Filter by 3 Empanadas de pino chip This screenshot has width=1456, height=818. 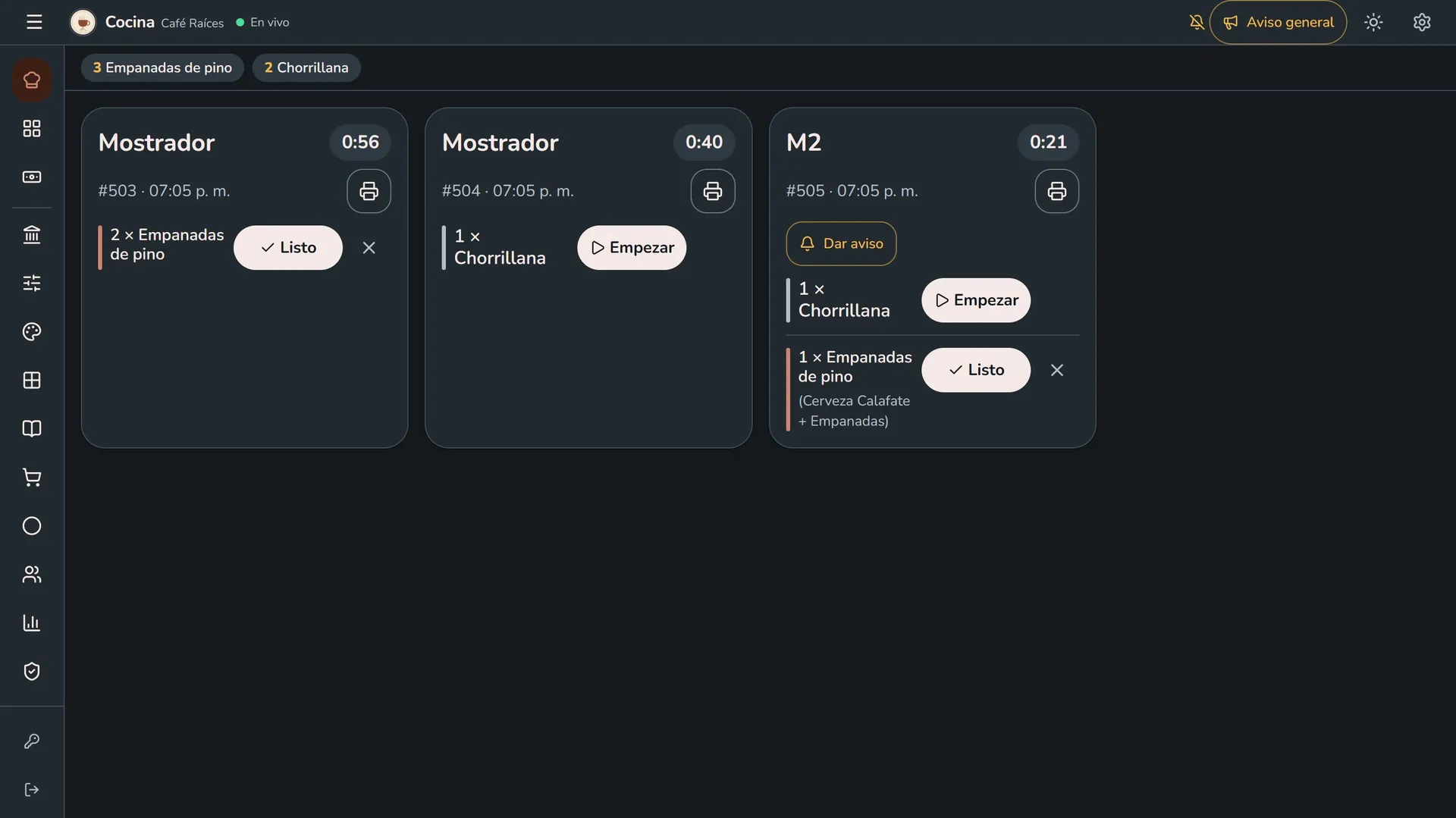[162, 67]
